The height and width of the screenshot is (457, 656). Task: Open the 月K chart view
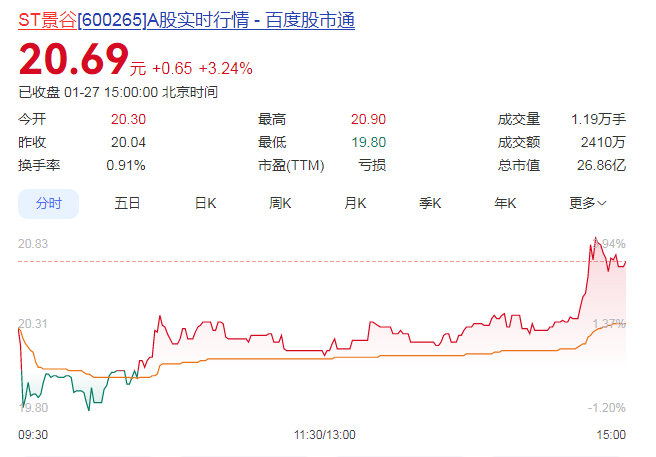pos(355,203)
